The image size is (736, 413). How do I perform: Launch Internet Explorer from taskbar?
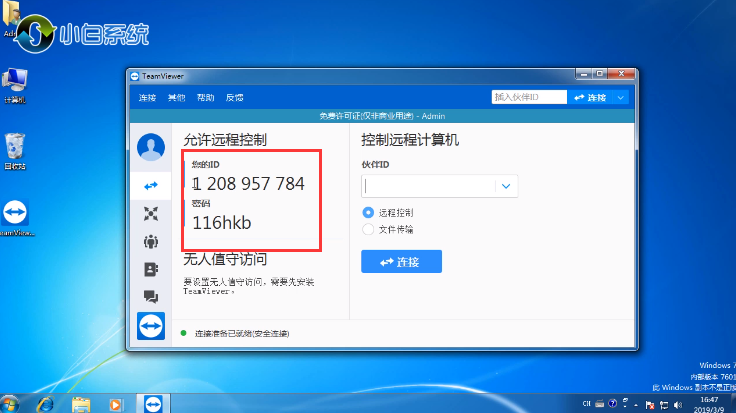click(x=46, y=404)
